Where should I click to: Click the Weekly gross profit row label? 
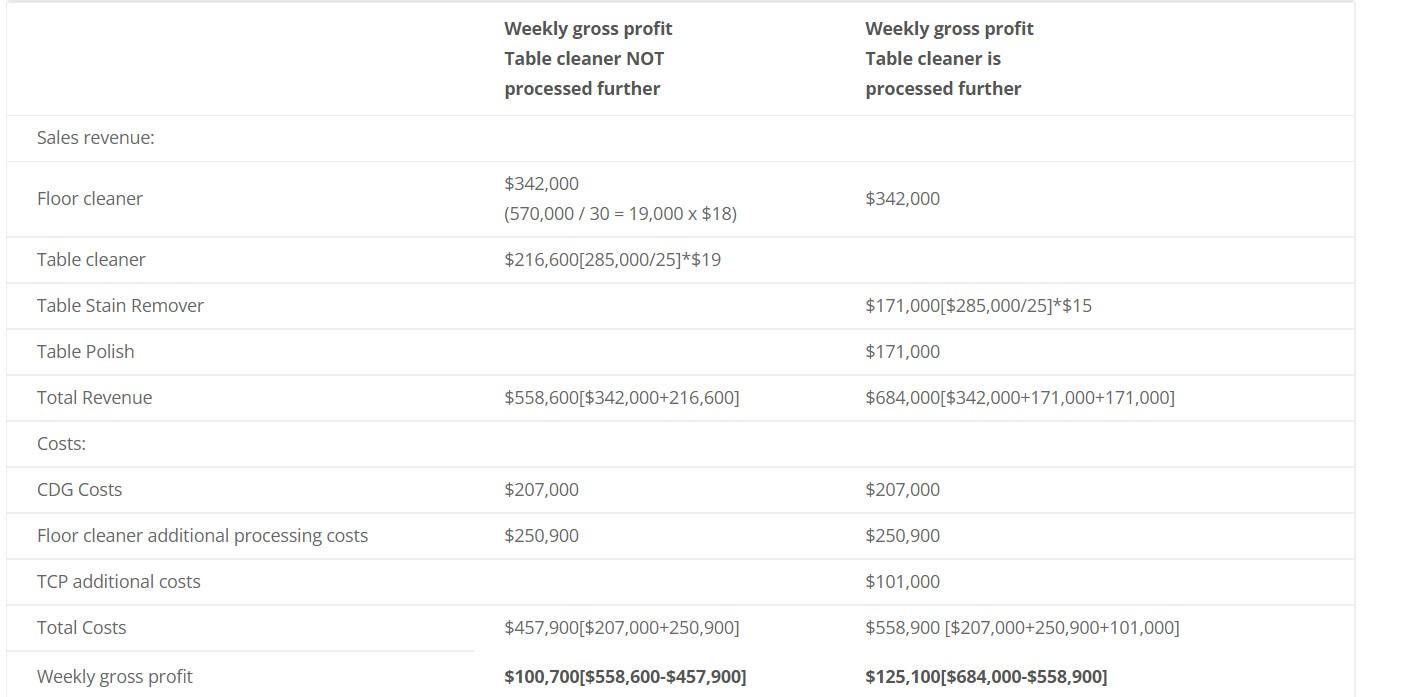[115, 677]
